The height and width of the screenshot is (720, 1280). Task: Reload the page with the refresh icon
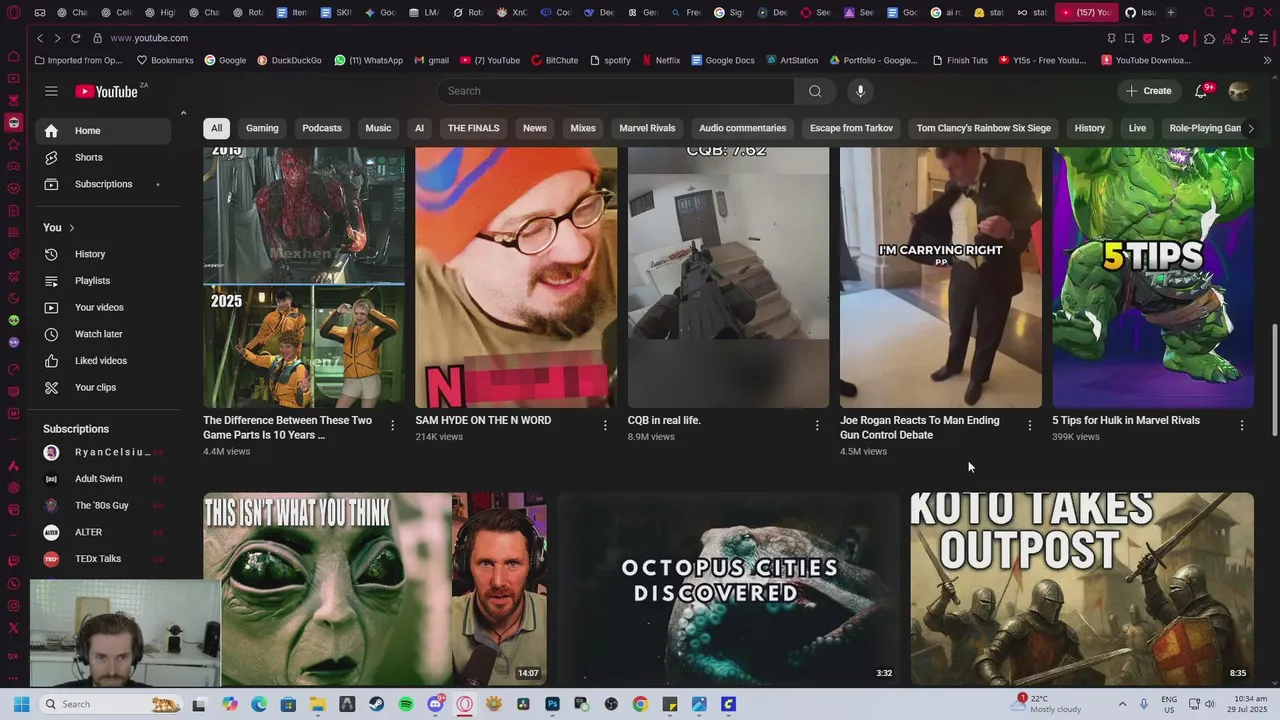tap(75, 38)
